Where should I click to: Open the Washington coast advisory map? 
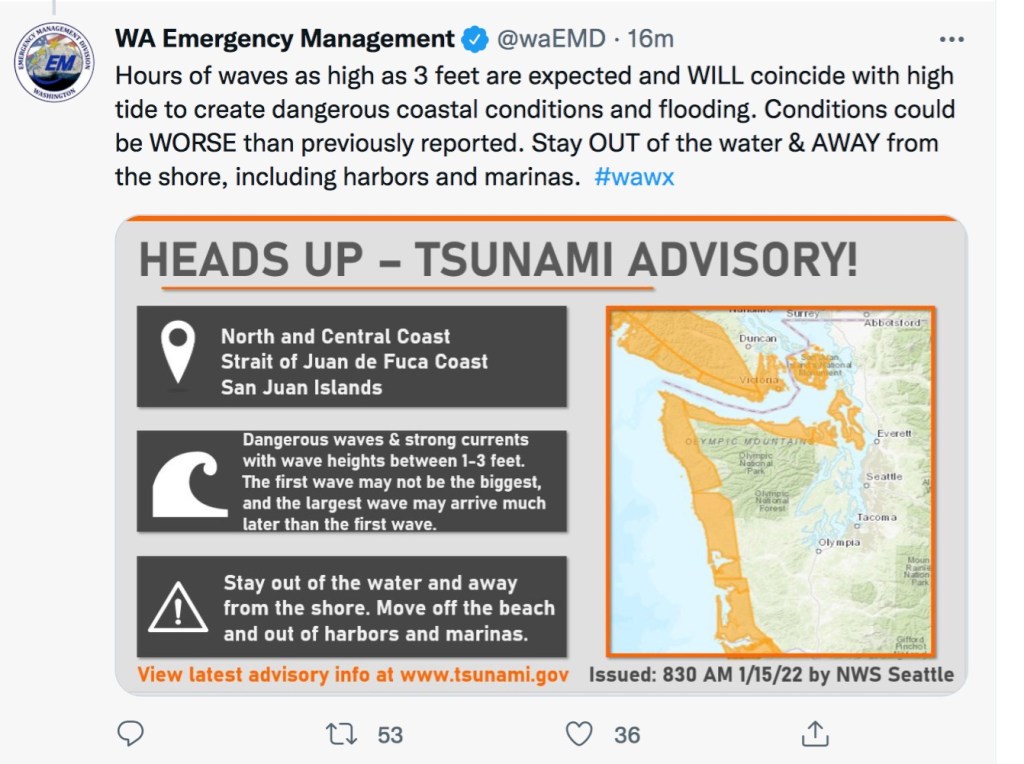pyautogui.click(x=770, y=481)
